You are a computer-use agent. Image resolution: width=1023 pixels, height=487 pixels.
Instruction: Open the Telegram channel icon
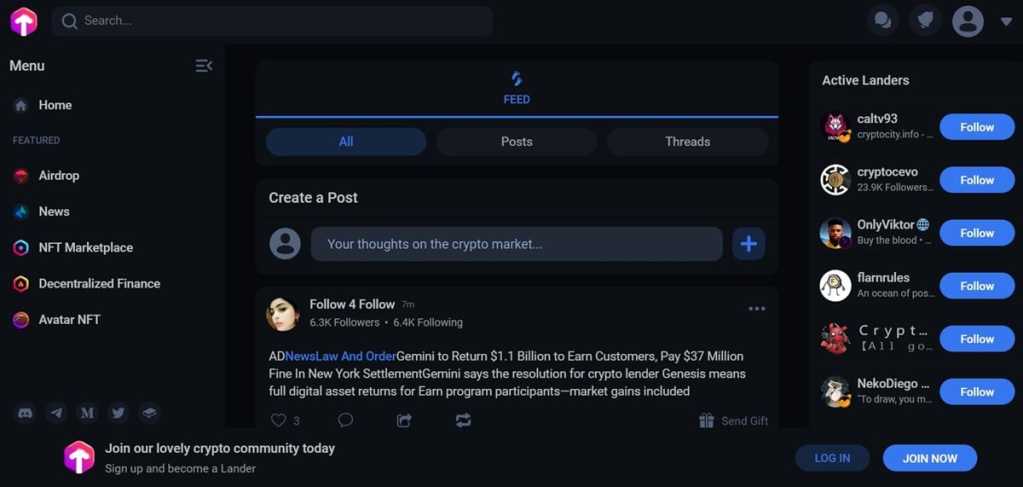(56, 413)
